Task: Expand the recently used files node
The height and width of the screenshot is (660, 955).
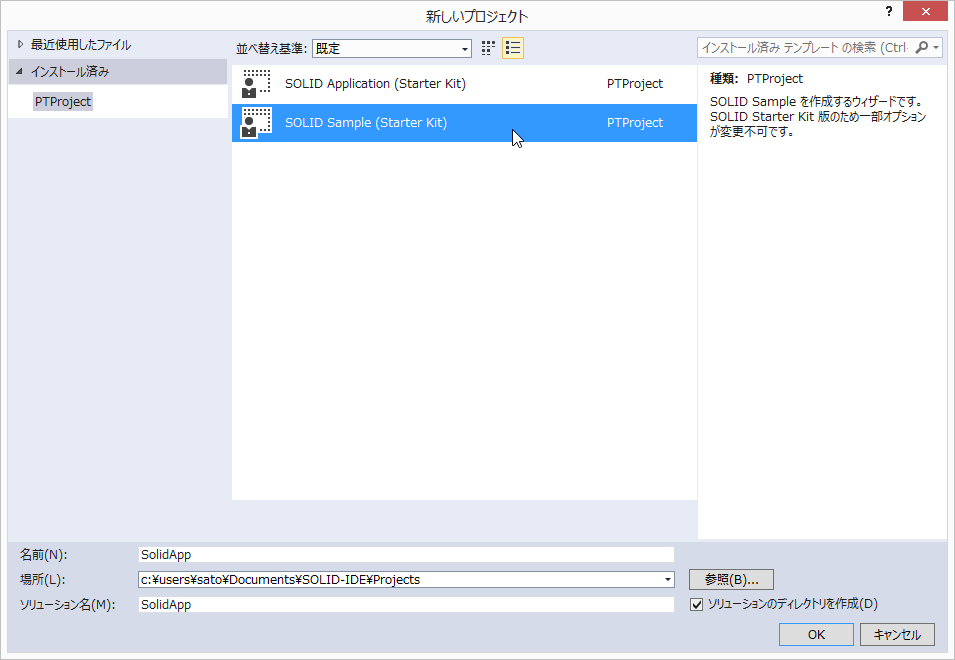Action: 20,45
